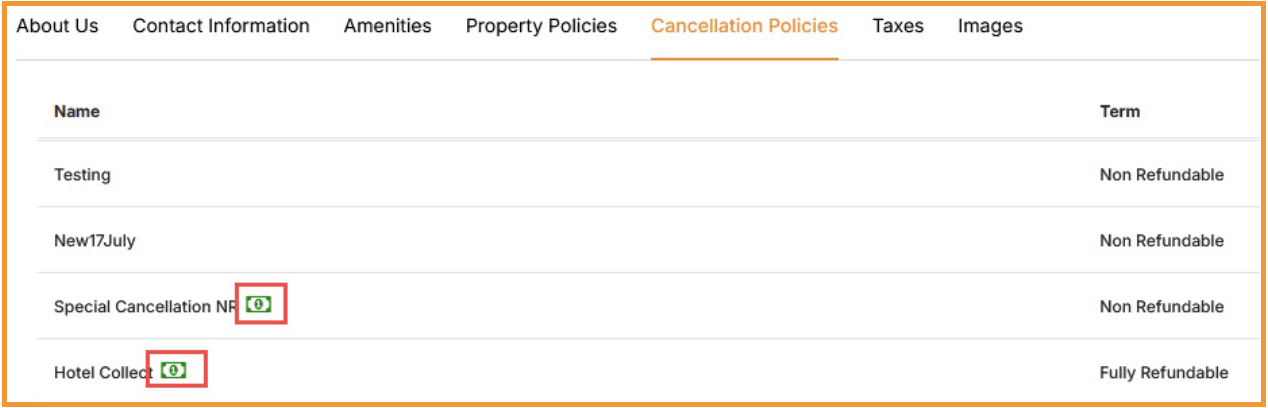
Task: Click the Fully Refundable term for Hotel Collect
Action: coord(1164,373)
